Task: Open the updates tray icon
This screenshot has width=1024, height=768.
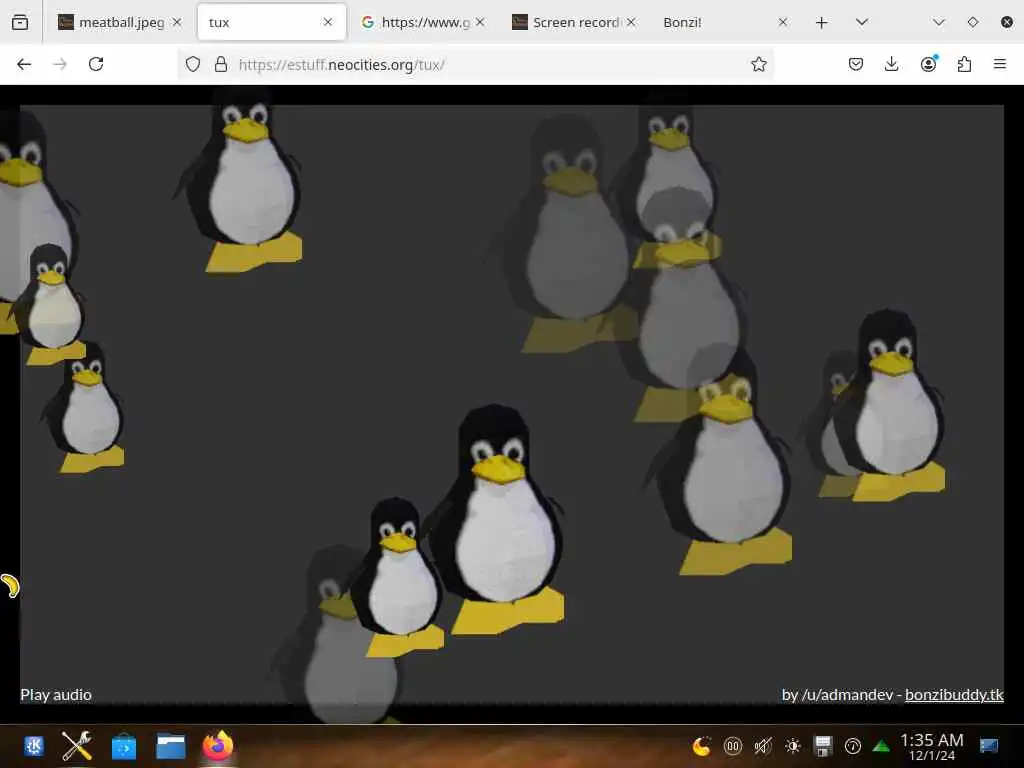Action: coord(852,746)
